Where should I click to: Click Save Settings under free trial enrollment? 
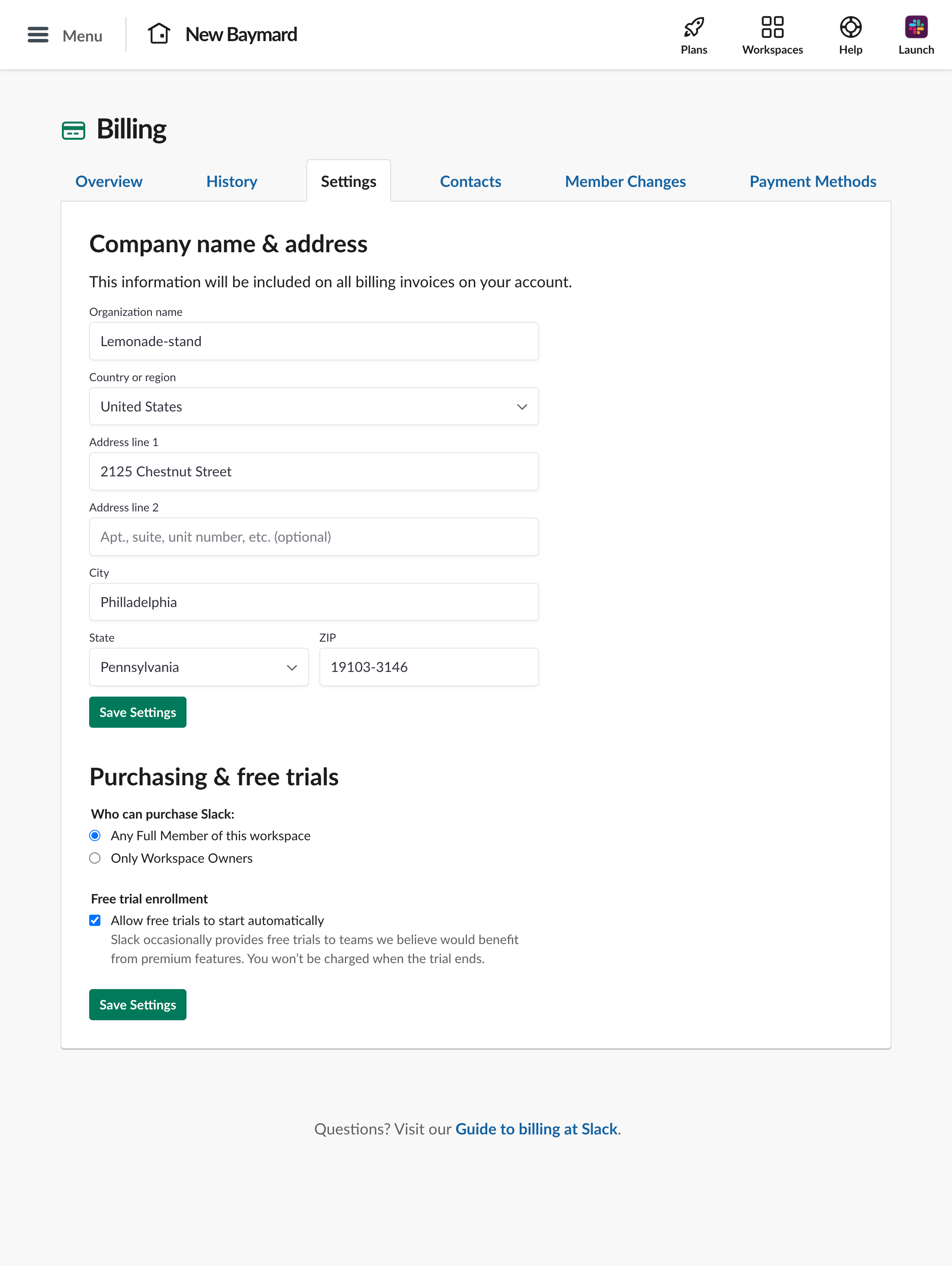[x=137, y=1004]
